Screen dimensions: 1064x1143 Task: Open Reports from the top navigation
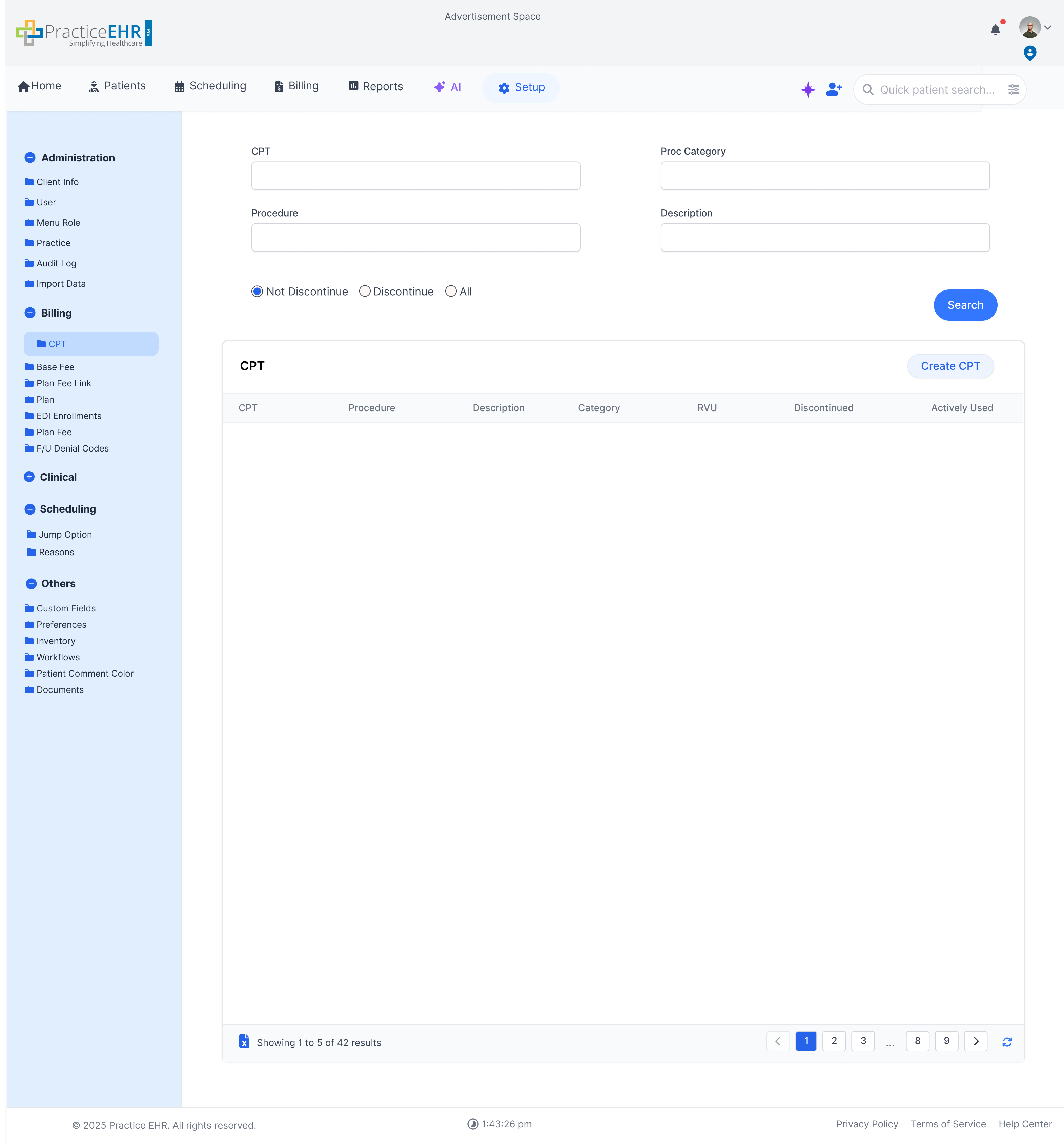click(375, 86)
